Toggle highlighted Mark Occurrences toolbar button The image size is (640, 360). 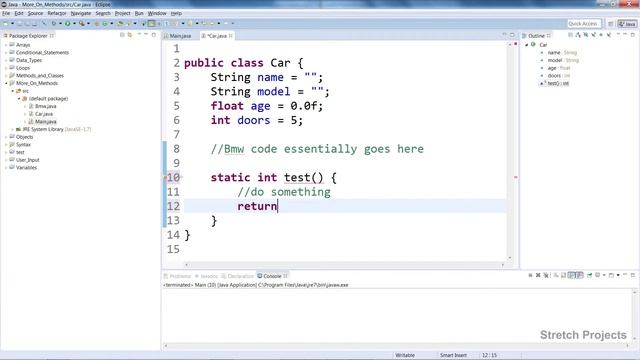pos(151,24)
